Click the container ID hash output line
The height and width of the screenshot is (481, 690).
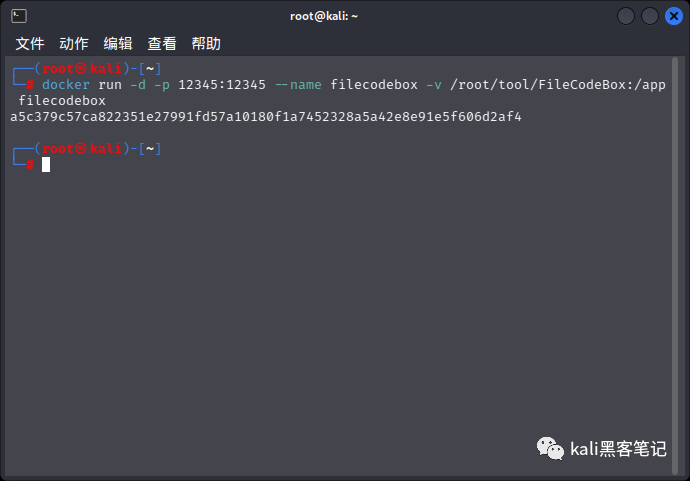(x=266, y=117)
